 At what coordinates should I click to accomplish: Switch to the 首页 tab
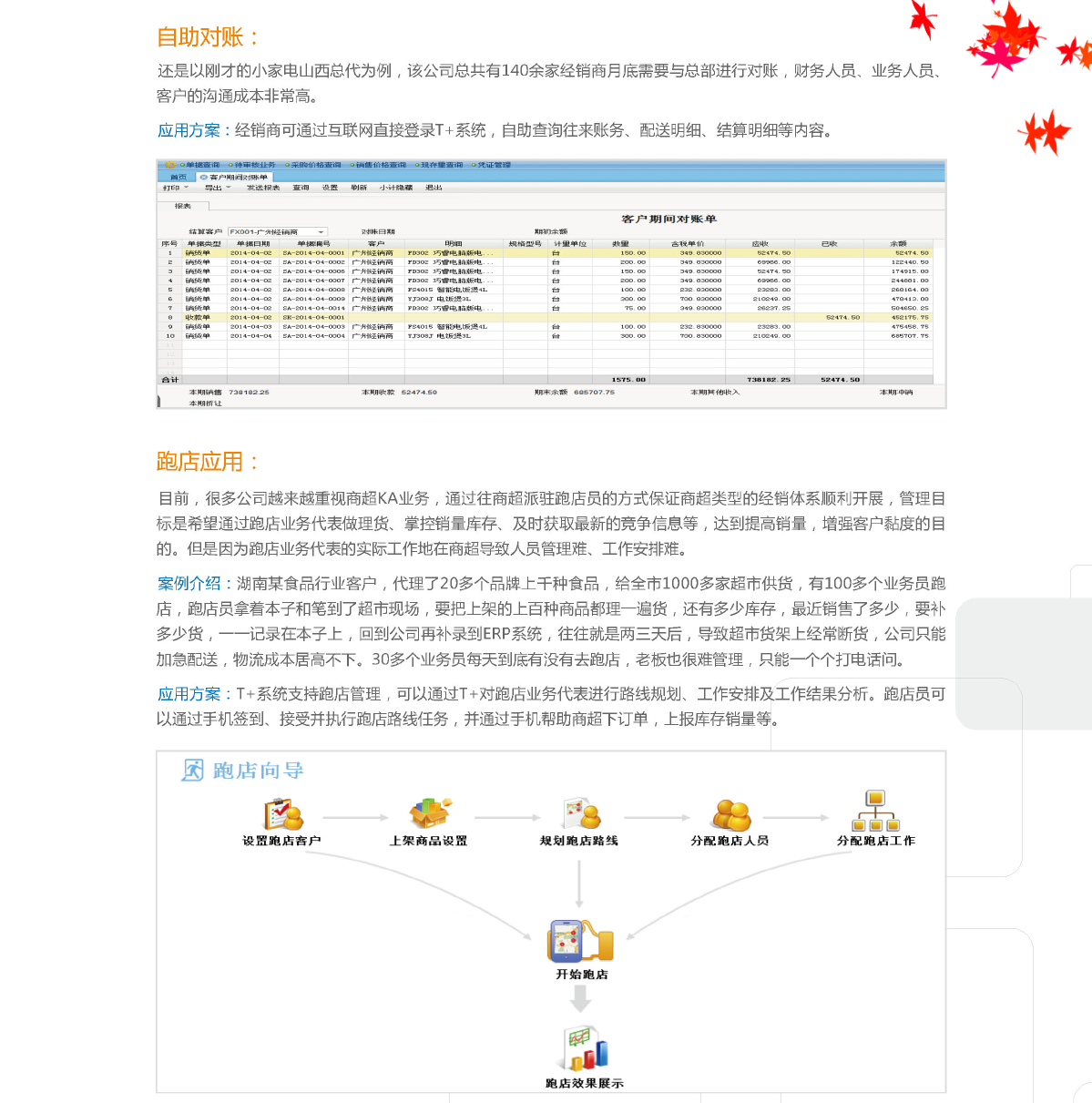pyautogui.click(x=178, y=177)
